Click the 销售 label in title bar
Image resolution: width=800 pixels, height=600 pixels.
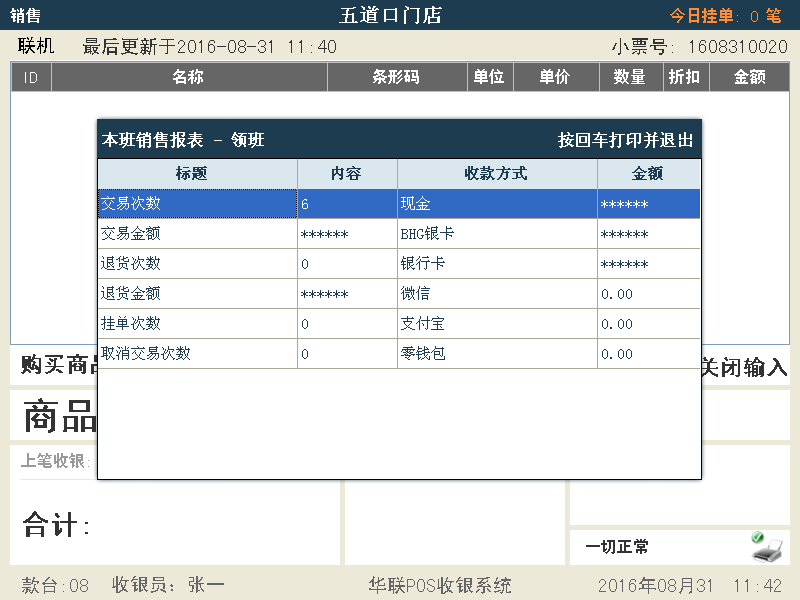tap(25, 15)
